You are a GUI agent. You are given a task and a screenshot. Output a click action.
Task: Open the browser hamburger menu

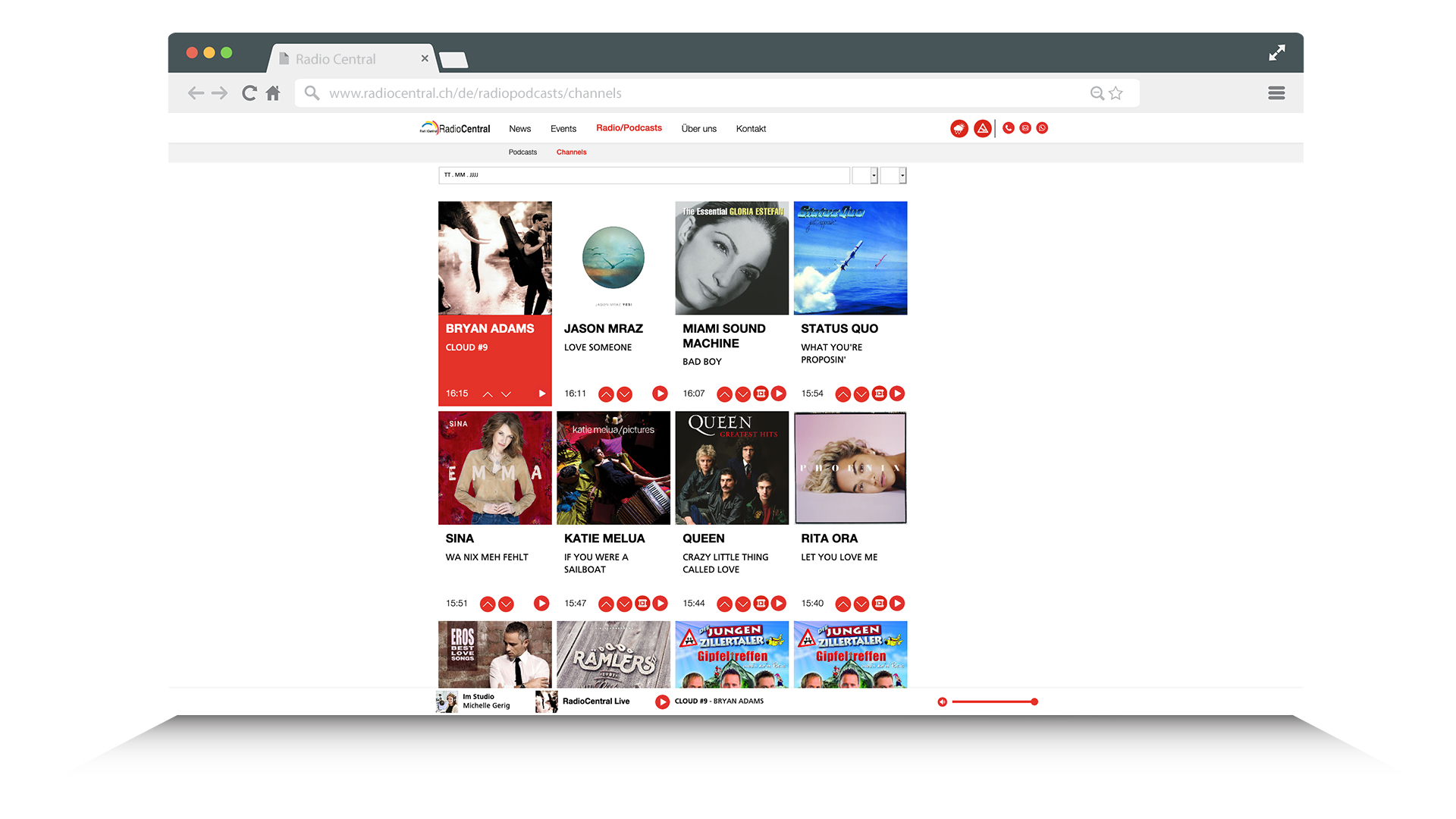[x=1276, y=93]
